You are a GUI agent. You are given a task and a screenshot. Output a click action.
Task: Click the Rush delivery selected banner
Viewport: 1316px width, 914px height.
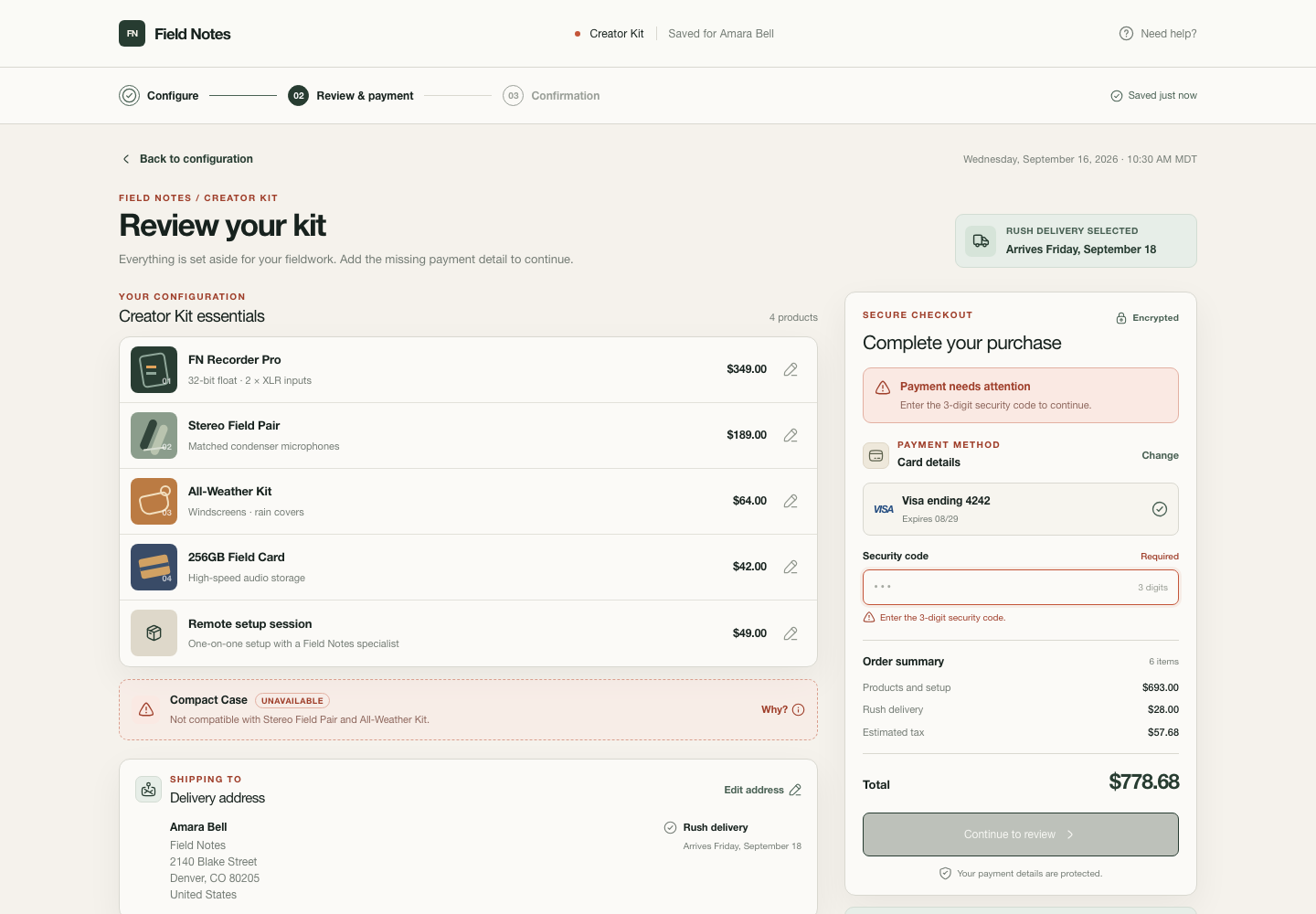coord(1076,241)
